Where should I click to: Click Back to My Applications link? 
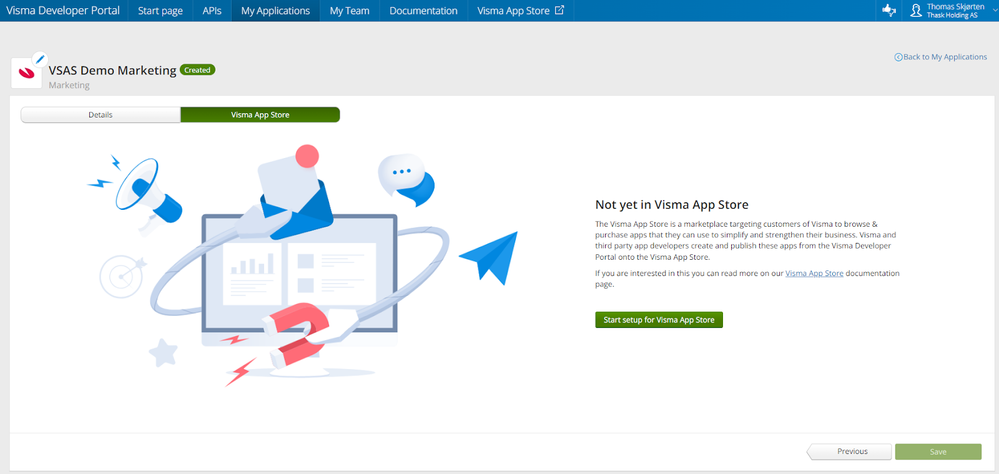coord(945,57)
